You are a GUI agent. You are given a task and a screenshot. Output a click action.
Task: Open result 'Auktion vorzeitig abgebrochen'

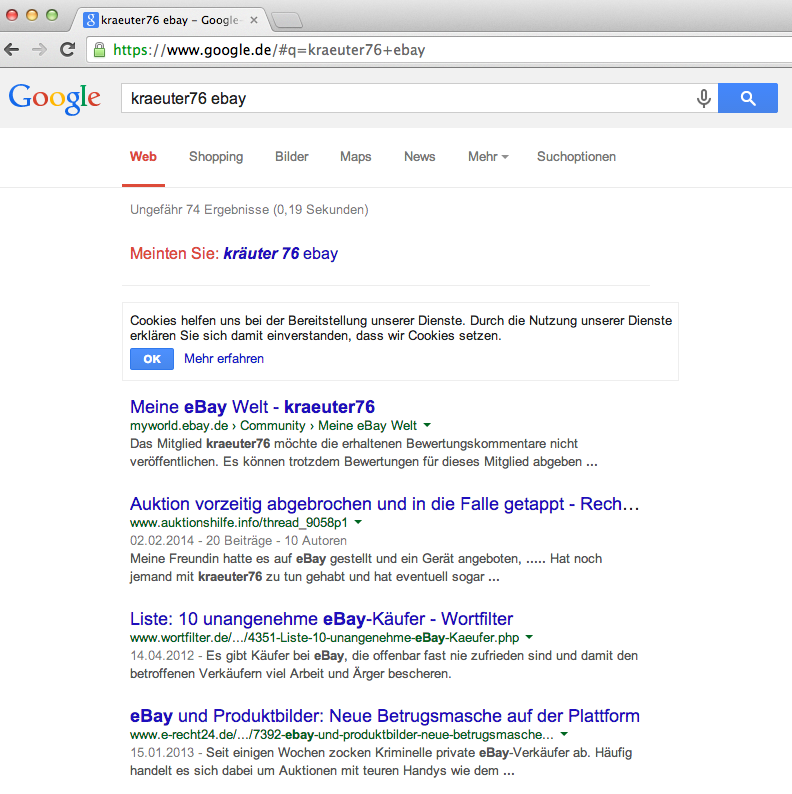click(384, 504)
